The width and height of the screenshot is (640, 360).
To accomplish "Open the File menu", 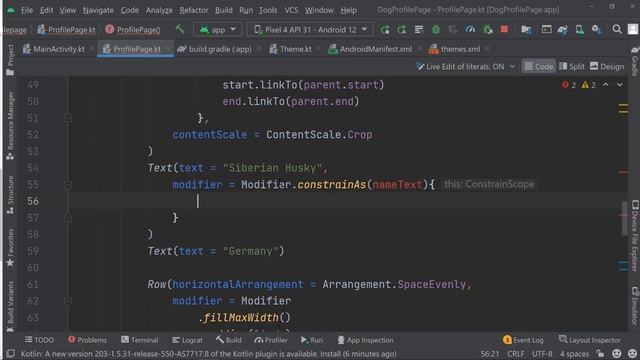I will point(27,10).
